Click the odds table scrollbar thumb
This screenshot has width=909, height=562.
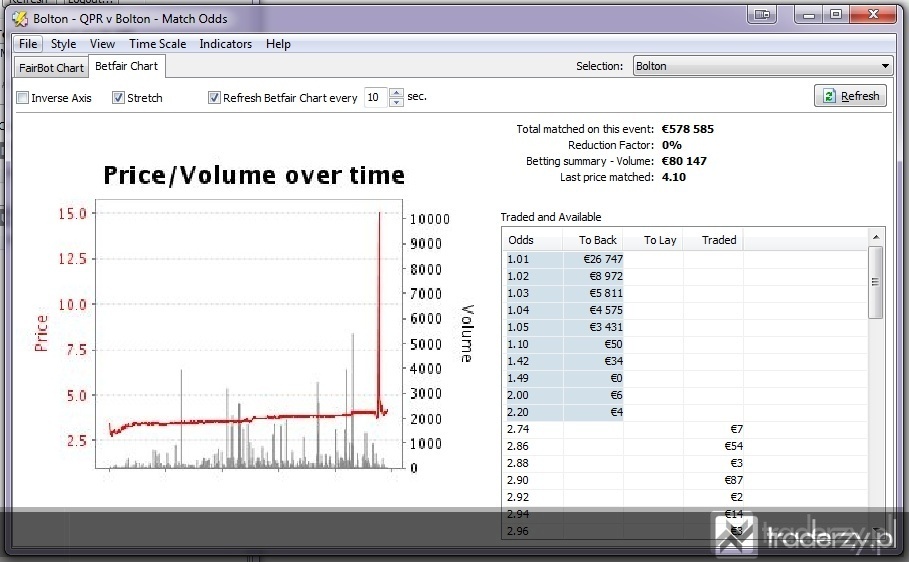875,282
